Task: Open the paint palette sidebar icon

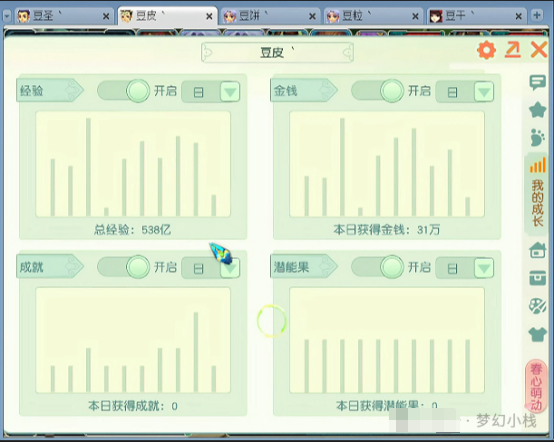Action: point(537,306)
